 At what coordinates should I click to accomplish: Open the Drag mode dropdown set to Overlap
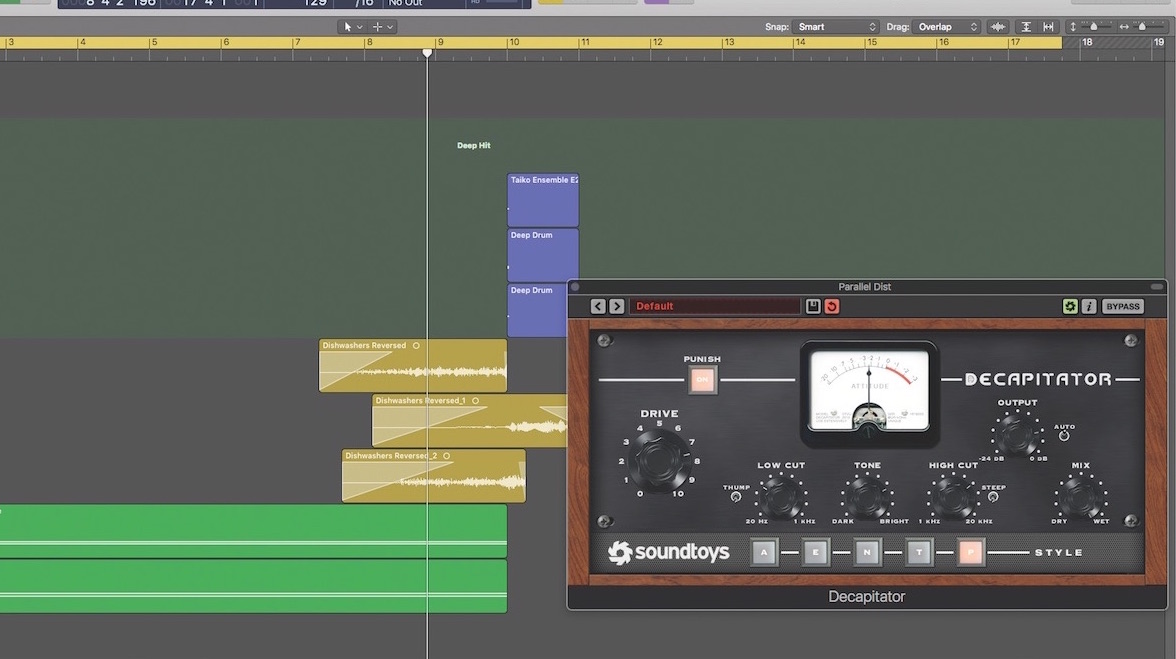946,27
